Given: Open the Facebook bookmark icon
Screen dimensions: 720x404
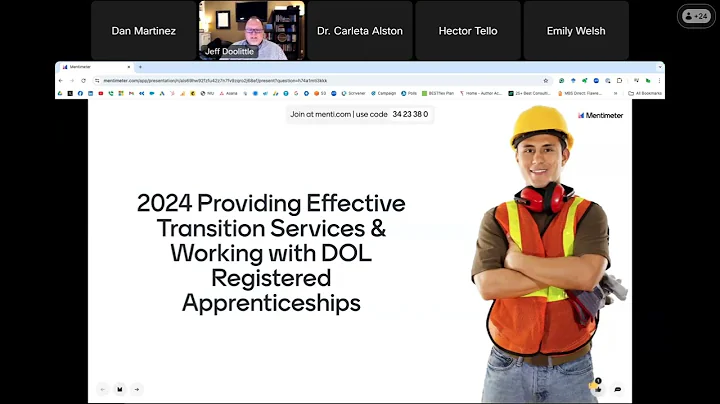Looking at the screenshot, I should coord(80,93).
